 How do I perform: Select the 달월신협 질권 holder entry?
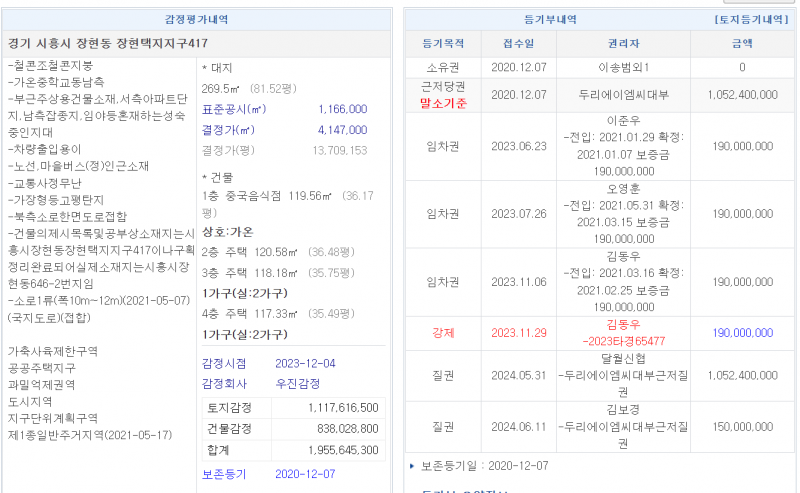coord(623,360)
